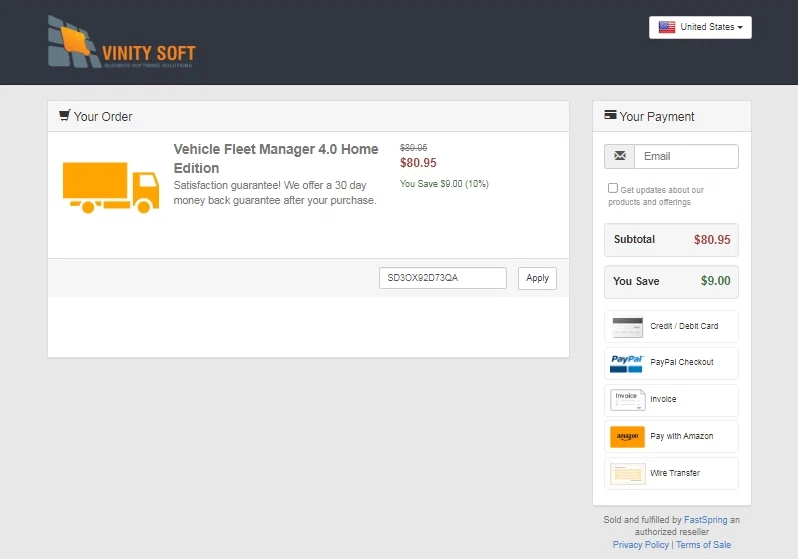
Task: Click the PayPal logo icon
Action: pos(628,364)
